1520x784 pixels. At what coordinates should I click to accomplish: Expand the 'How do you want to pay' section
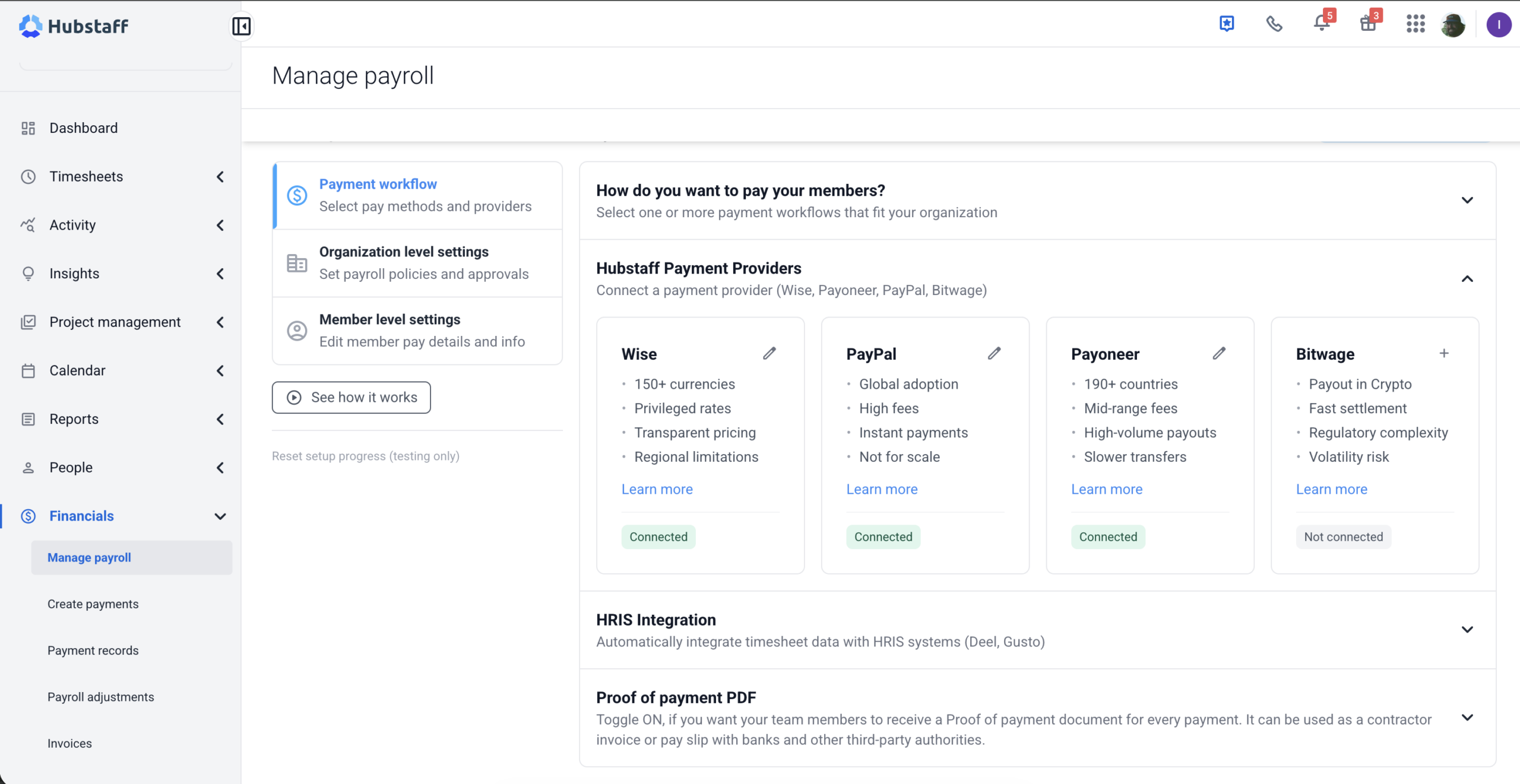[1467, 201]
